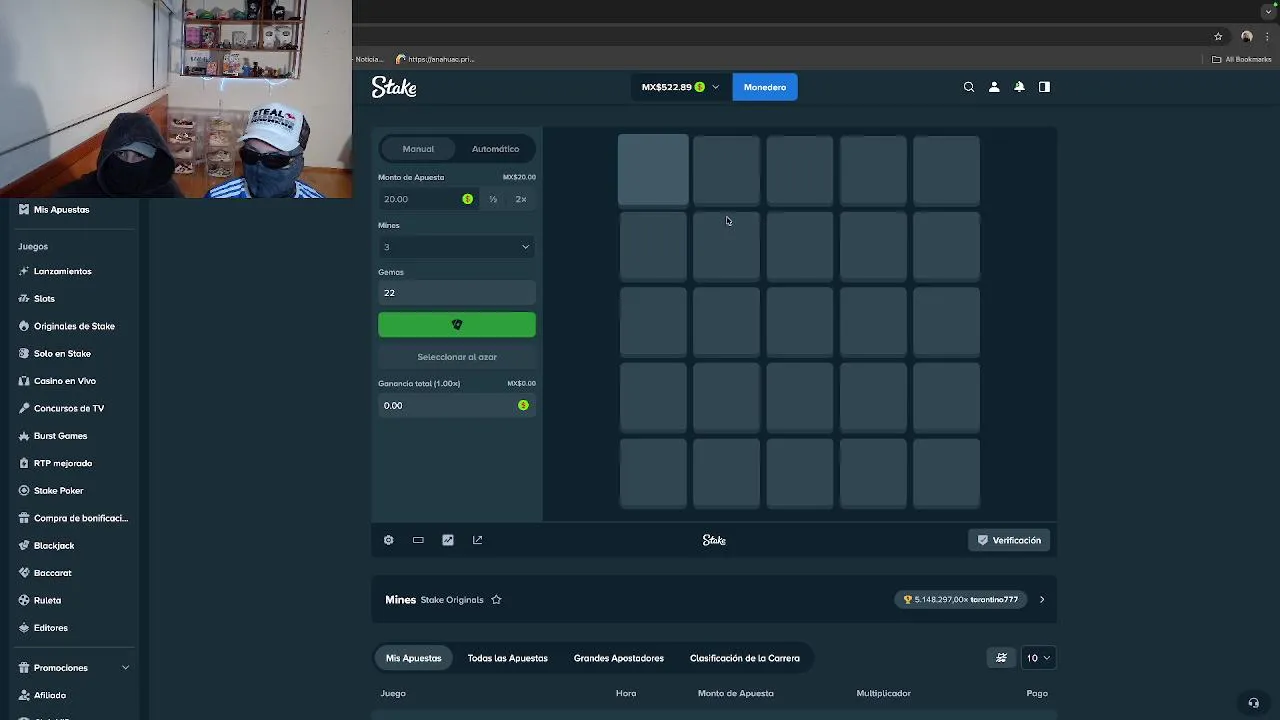Image resolution: width=1280 pixels, height=720 pixels.
Task: Click the Lanzamientos sidebar icon
Action: (x=24, y=271)
